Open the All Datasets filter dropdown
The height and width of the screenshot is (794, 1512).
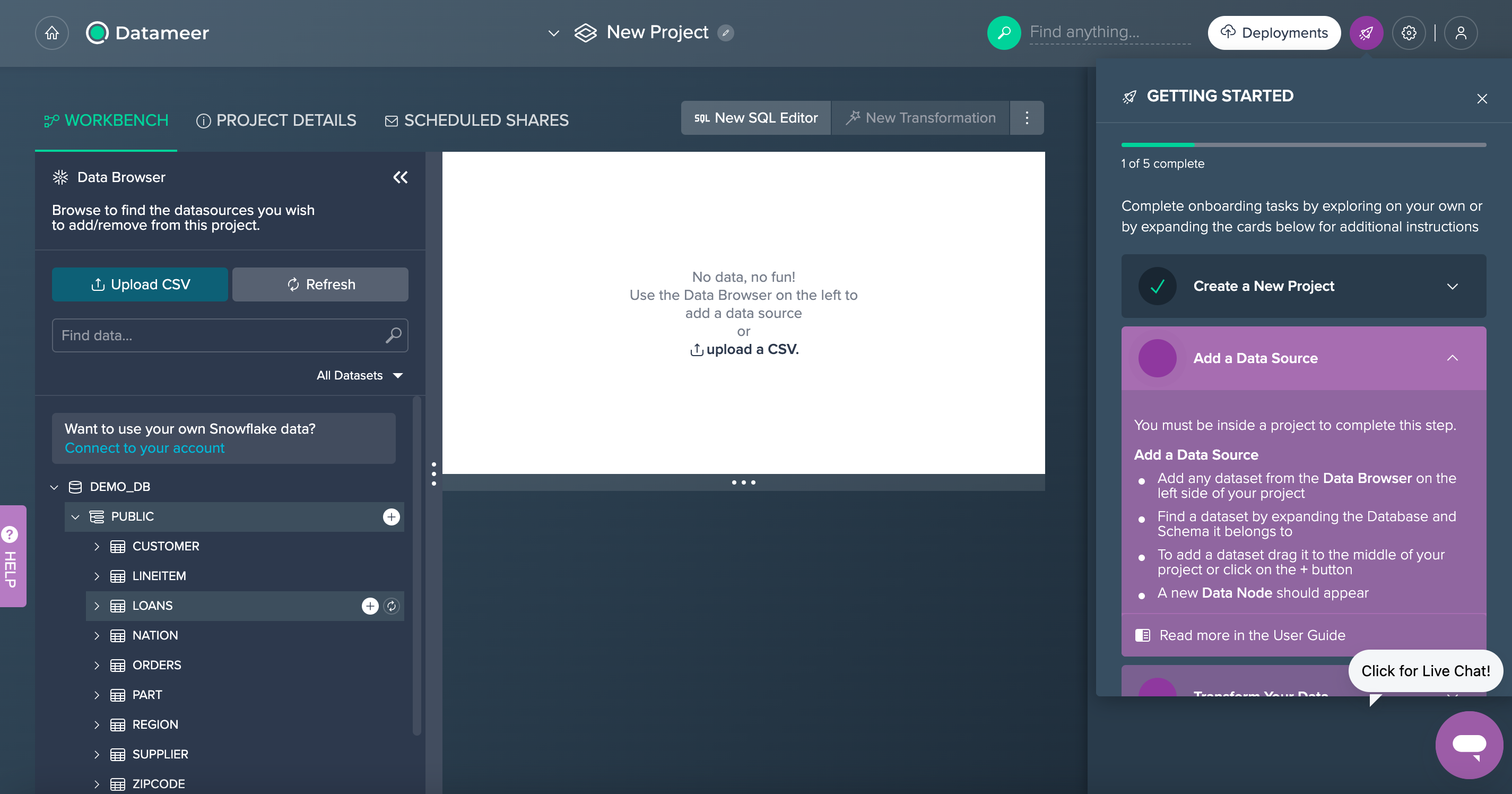click(359, 375)
